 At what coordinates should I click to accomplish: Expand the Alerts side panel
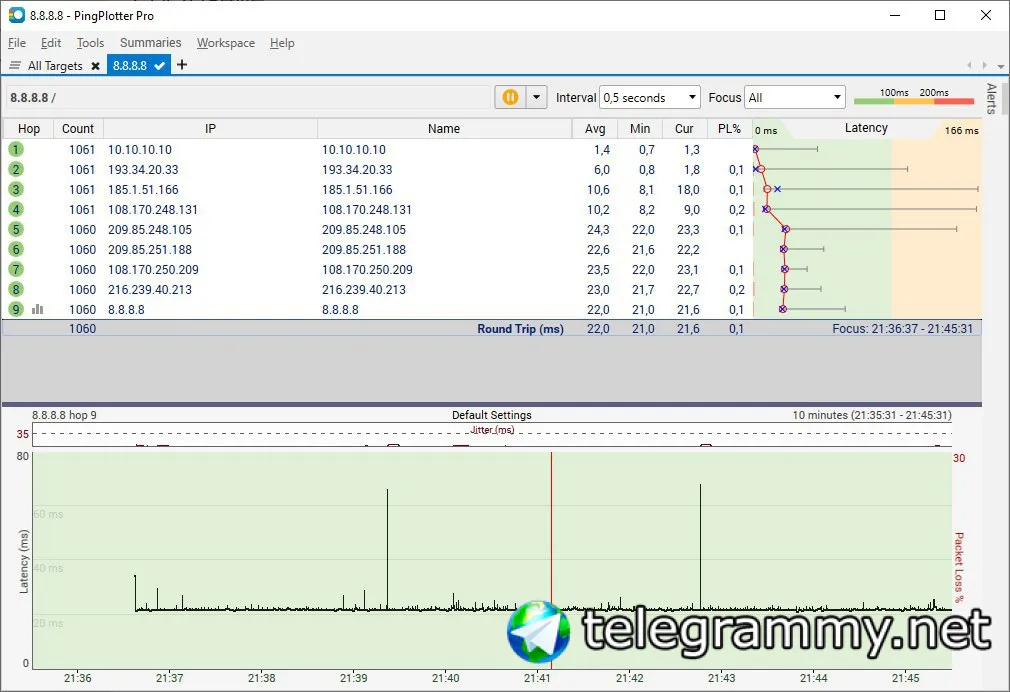click(x=991, y=99)
